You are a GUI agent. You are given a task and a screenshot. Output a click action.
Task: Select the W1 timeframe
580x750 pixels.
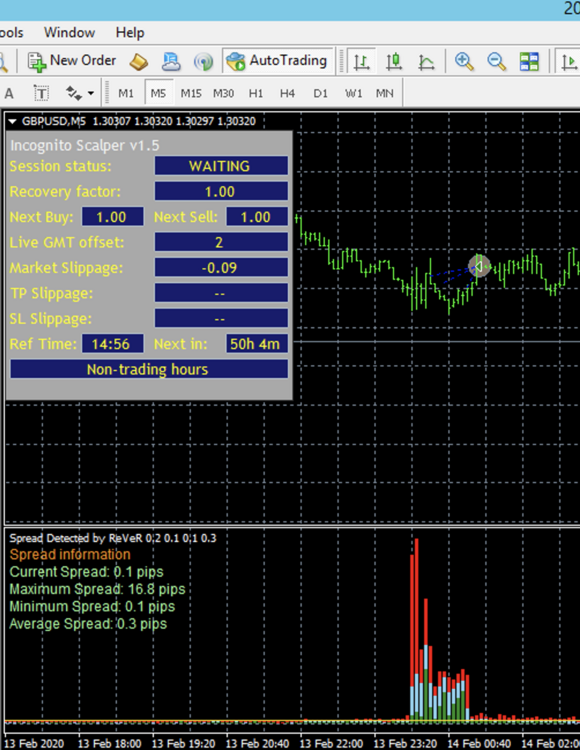point(353,93)
